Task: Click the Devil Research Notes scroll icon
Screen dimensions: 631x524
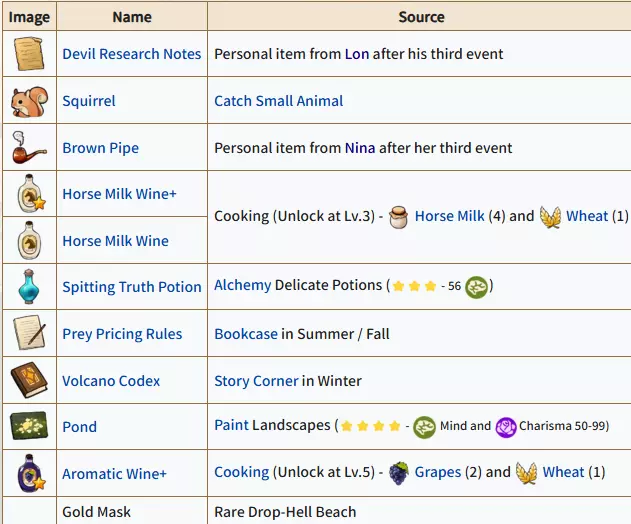Action: (x=28, y=54)
